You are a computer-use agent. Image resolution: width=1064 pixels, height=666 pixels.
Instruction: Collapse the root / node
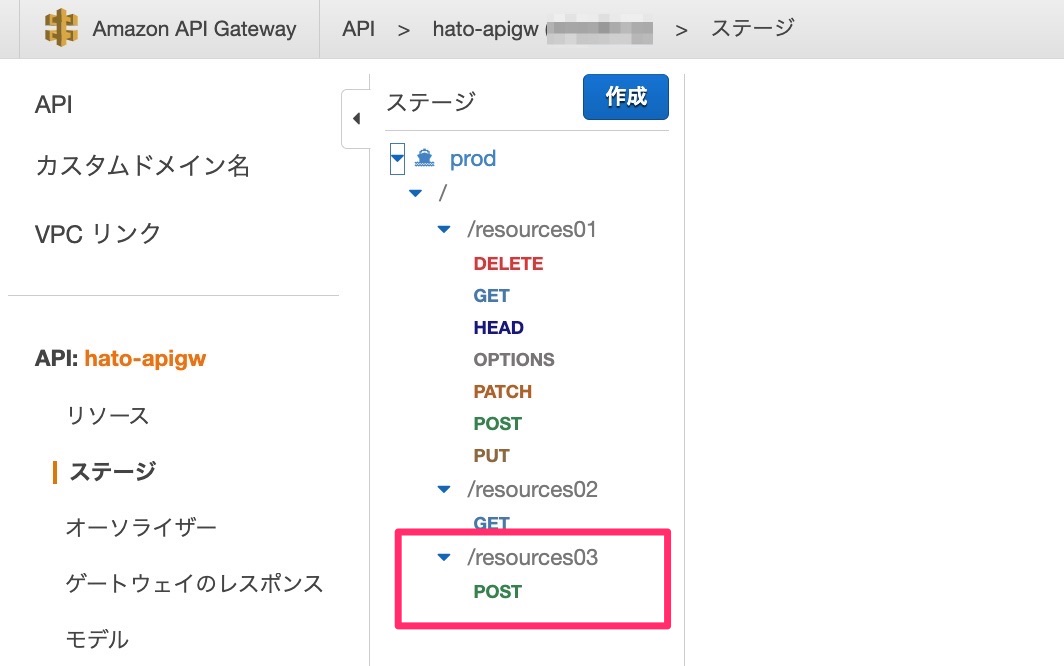(x=416, y=193)
